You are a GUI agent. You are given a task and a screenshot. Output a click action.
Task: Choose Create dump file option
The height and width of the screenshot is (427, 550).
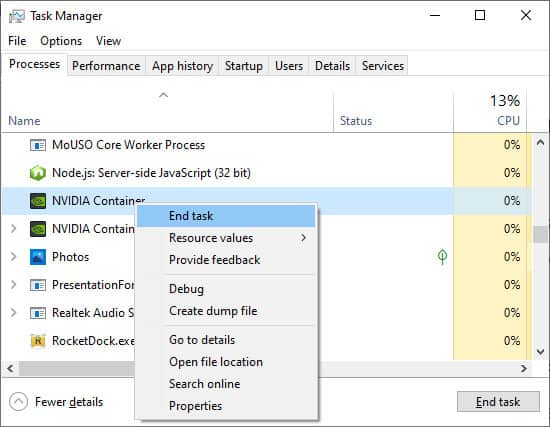coord(226,311)
